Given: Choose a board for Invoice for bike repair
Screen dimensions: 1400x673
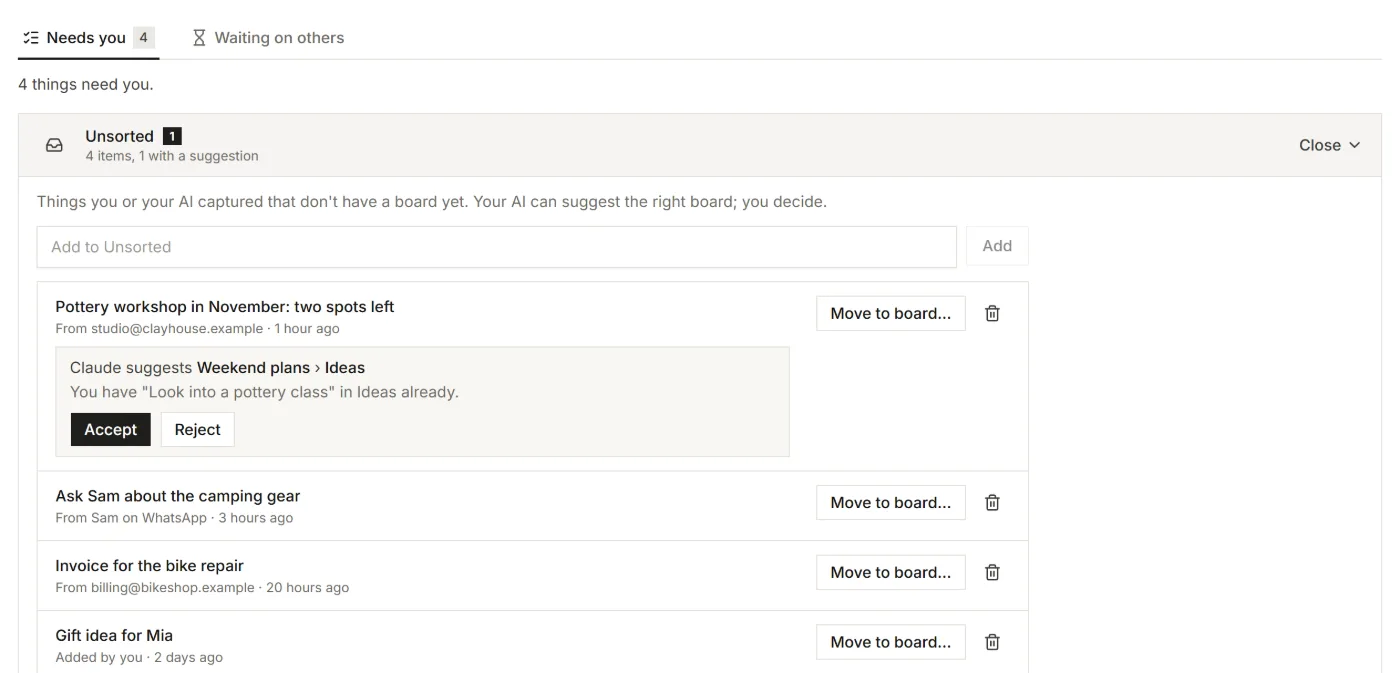Looking at the screenshot, I should pyautogui.click(x=890, y=572).
